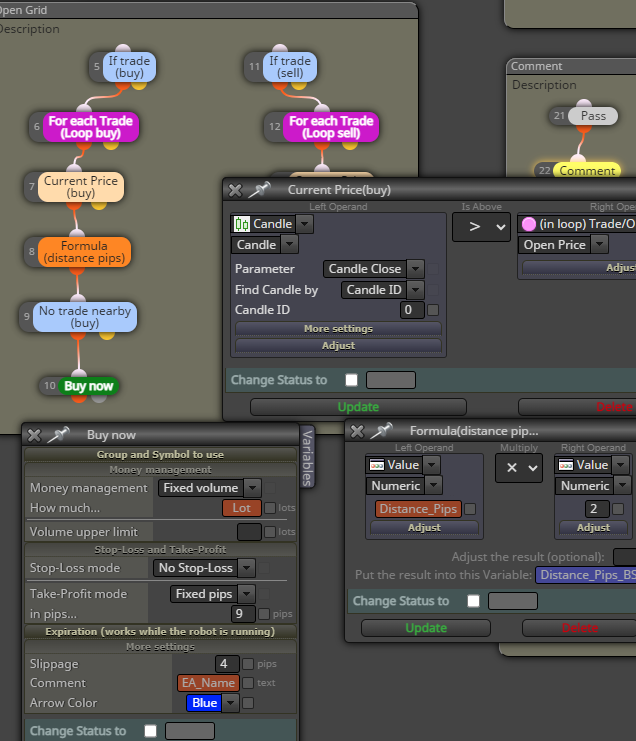Toggle the Distance_Pips checkbox in Formula
The image size is (636, 741).
(x=470, y=509)
